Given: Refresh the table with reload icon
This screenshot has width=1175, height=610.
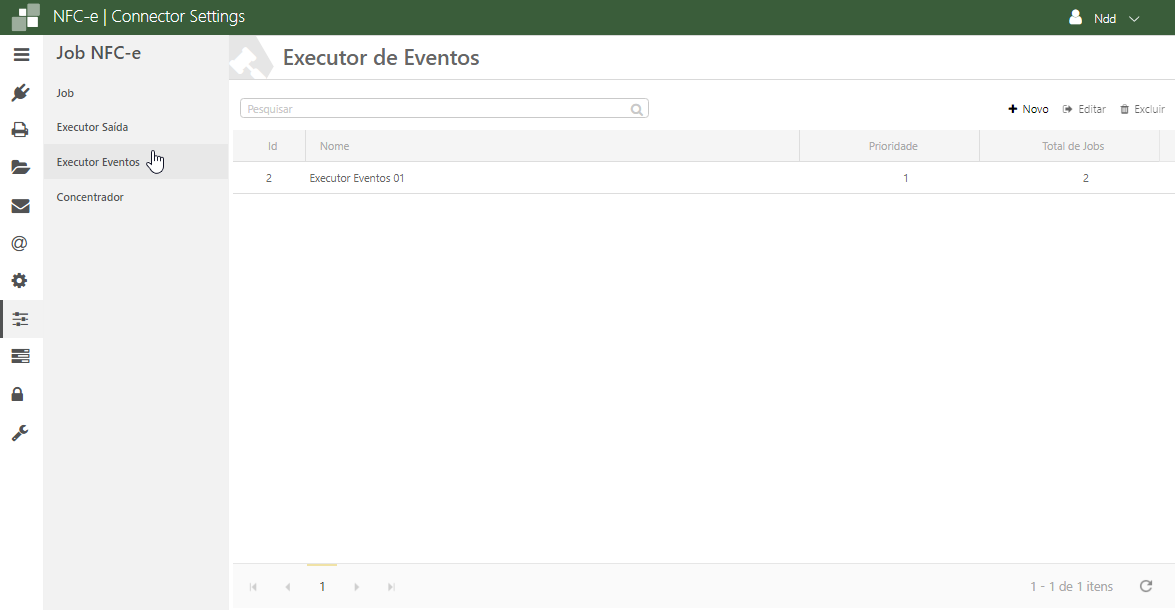Looking at the screenshot, I should point(1146,586).
